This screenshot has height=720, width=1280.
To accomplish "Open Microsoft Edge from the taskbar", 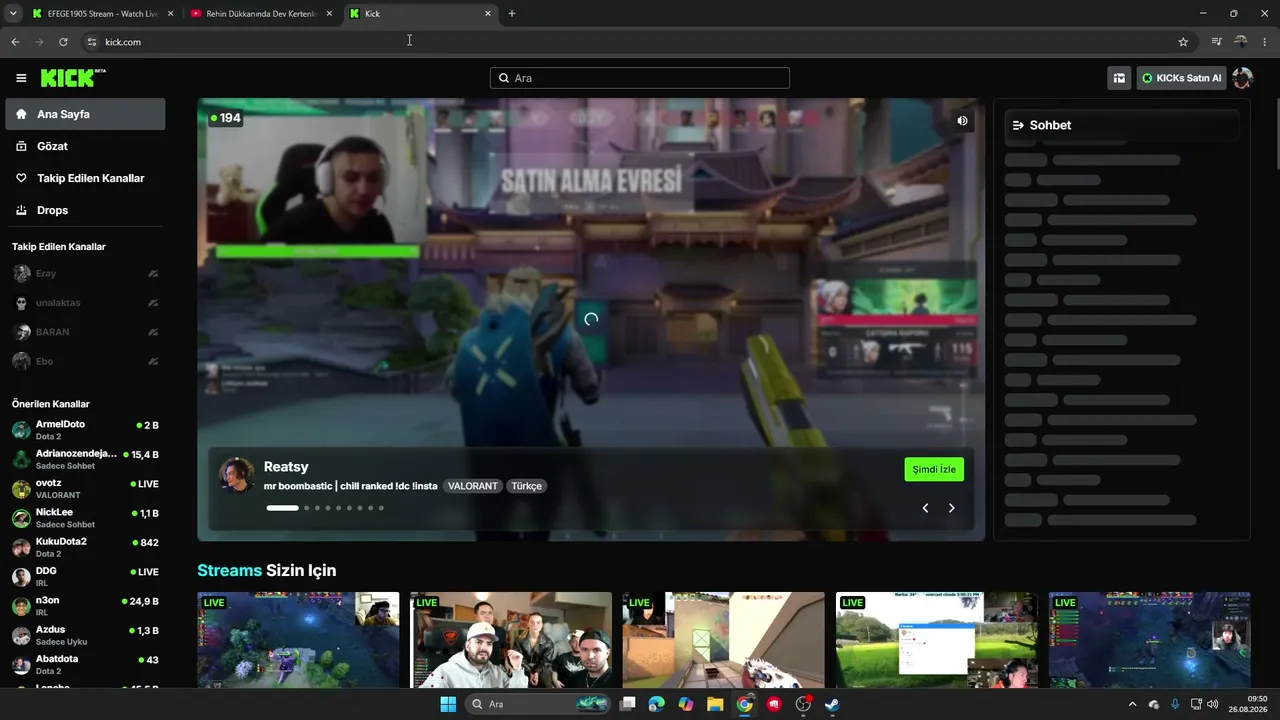I will (656, 704).
